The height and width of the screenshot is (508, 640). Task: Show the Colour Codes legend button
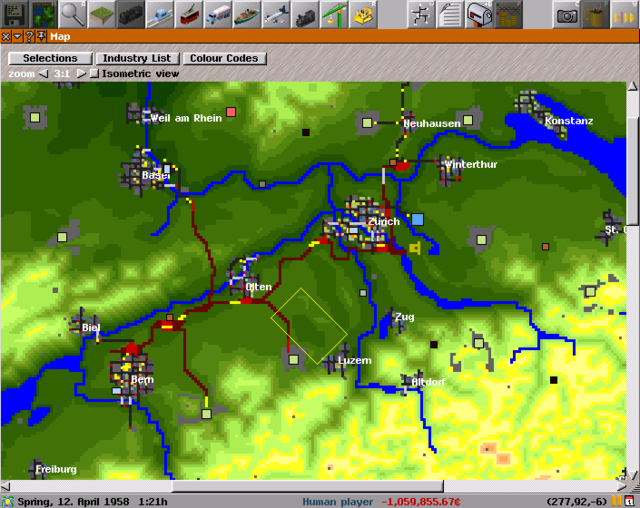pyautogui.click(x=224, y=58)
